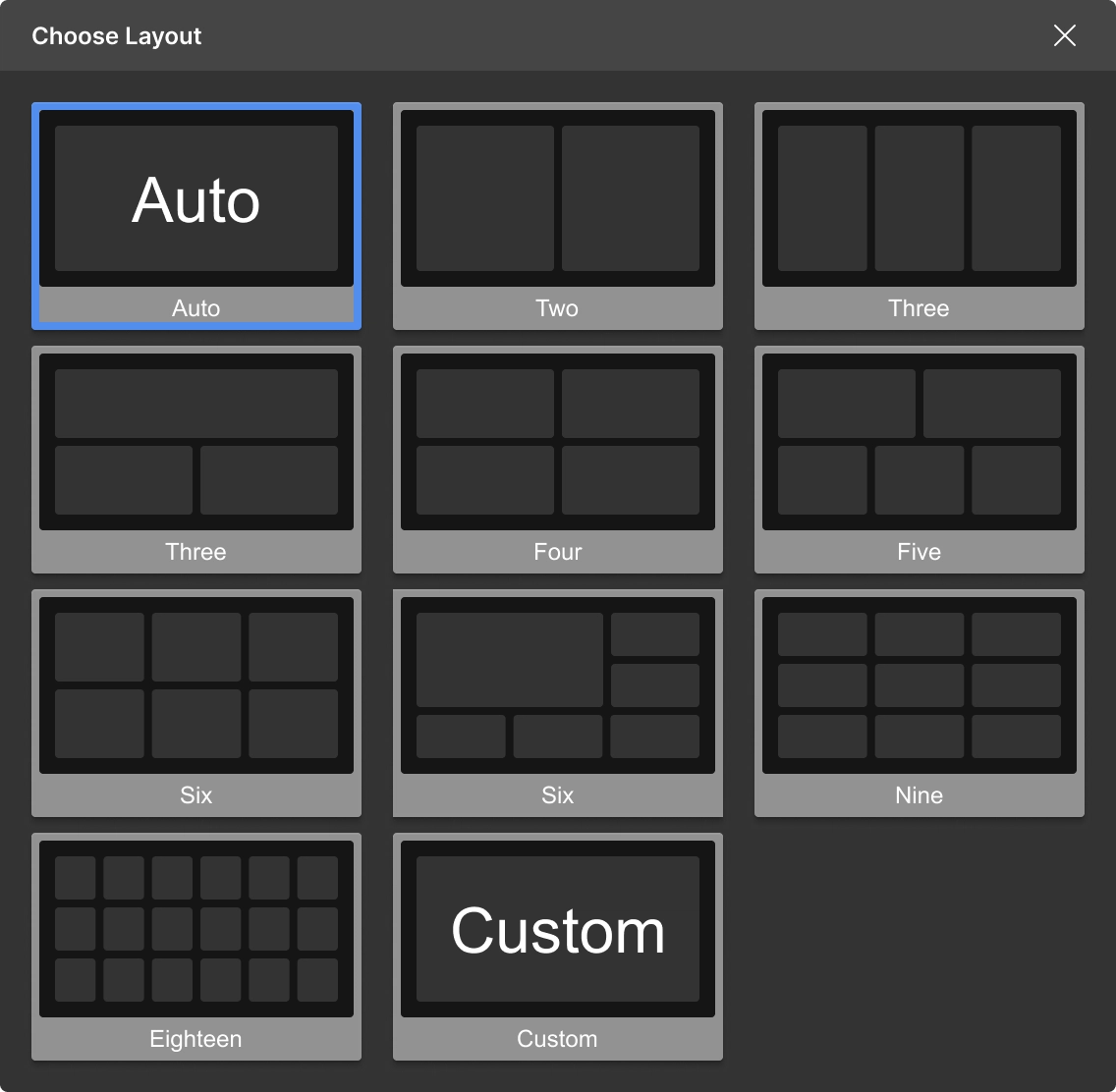
Task: Choose the Two side-by-side panes layout
Action: click(557, 198)
